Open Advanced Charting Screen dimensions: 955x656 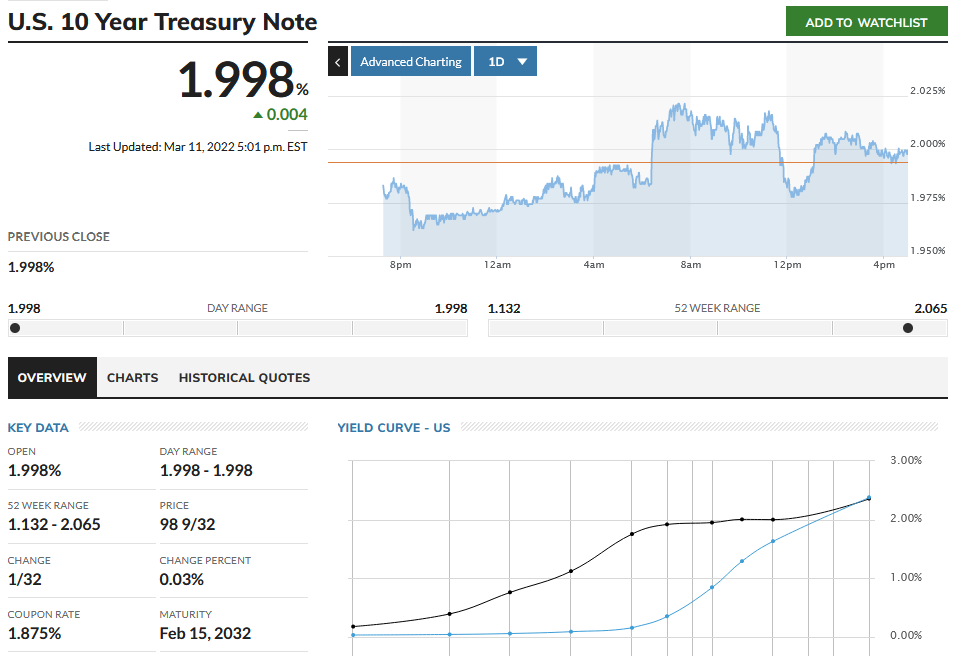tap(411, 62)
